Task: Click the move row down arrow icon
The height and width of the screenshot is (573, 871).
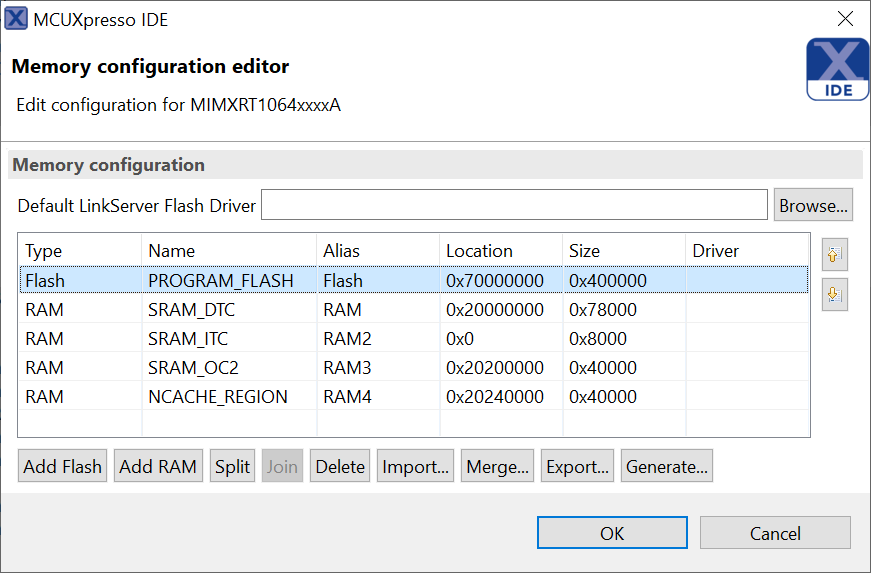Action: click(834, 295)
